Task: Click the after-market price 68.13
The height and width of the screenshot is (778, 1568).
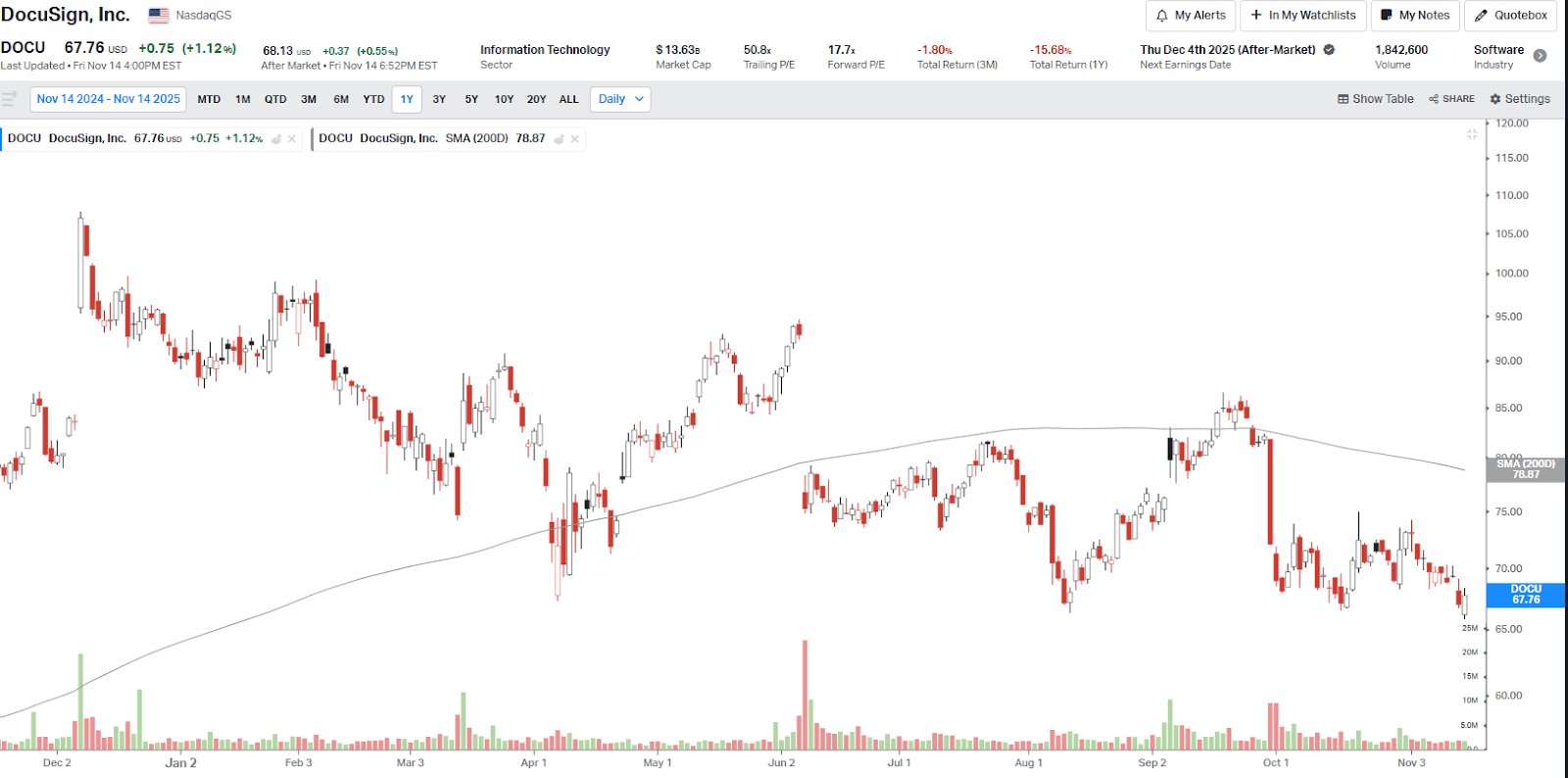Action: point(277,51)
